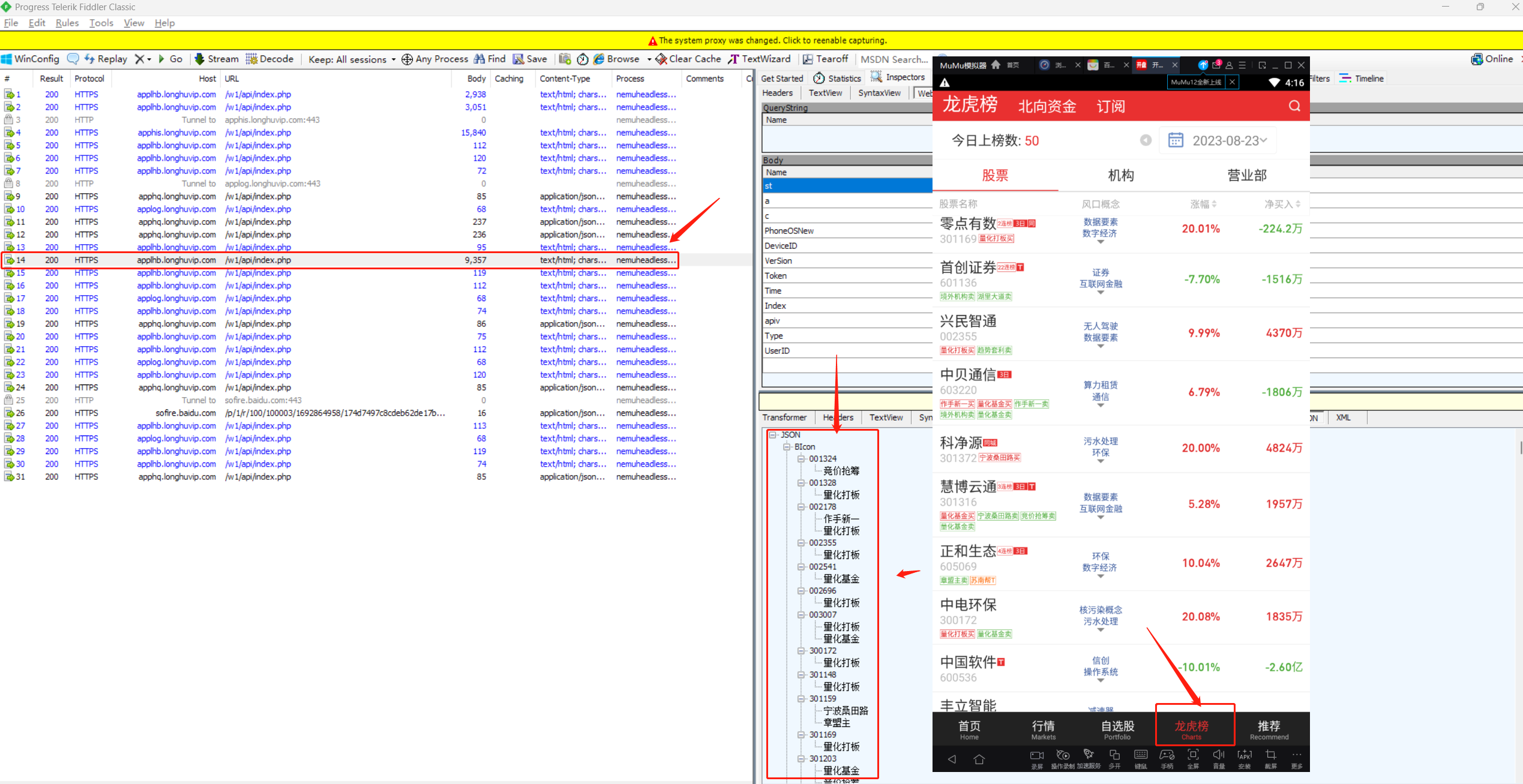Click the MuMu update upload arrow icon

(1203, 65)
